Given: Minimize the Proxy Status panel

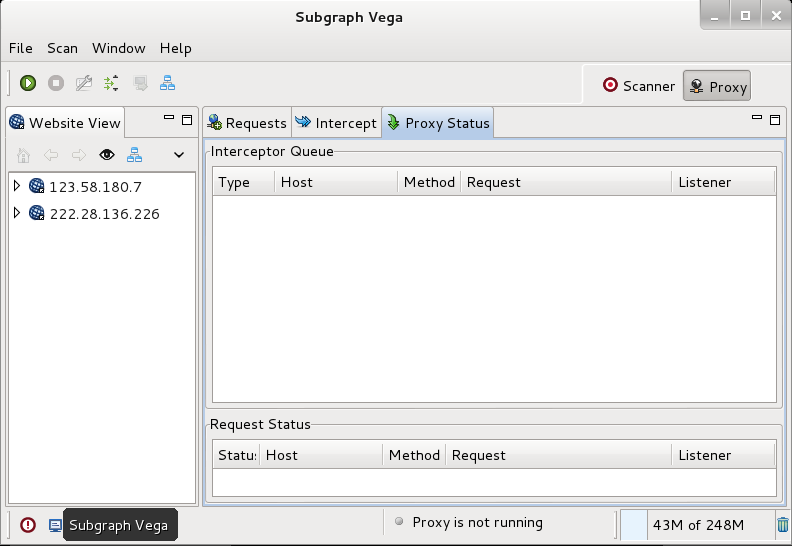Looking at the screenshot, I should (x=757, y=118).
